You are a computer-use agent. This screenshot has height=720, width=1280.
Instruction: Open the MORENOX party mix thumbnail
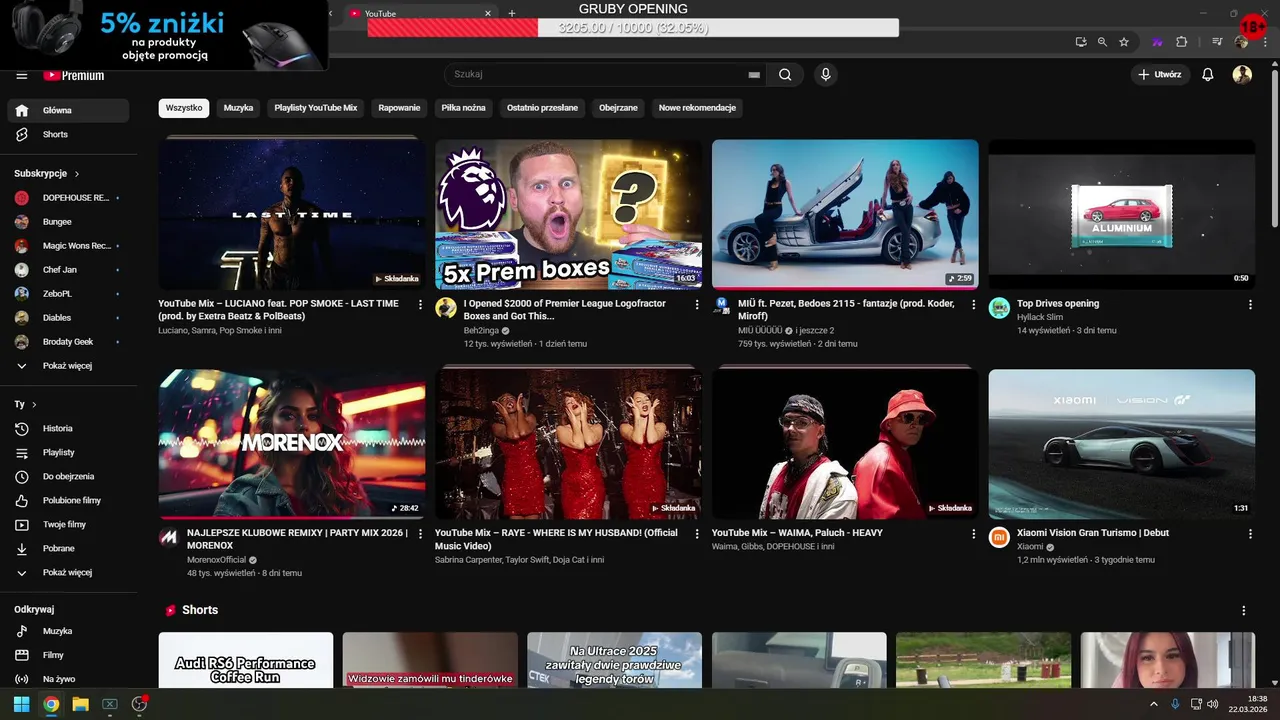click(x=292, y=444)
